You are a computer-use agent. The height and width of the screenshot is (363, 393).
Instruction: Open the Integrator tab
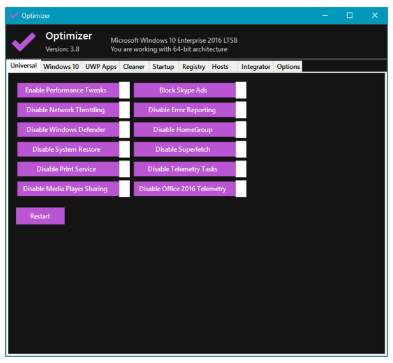click(256, 67)
